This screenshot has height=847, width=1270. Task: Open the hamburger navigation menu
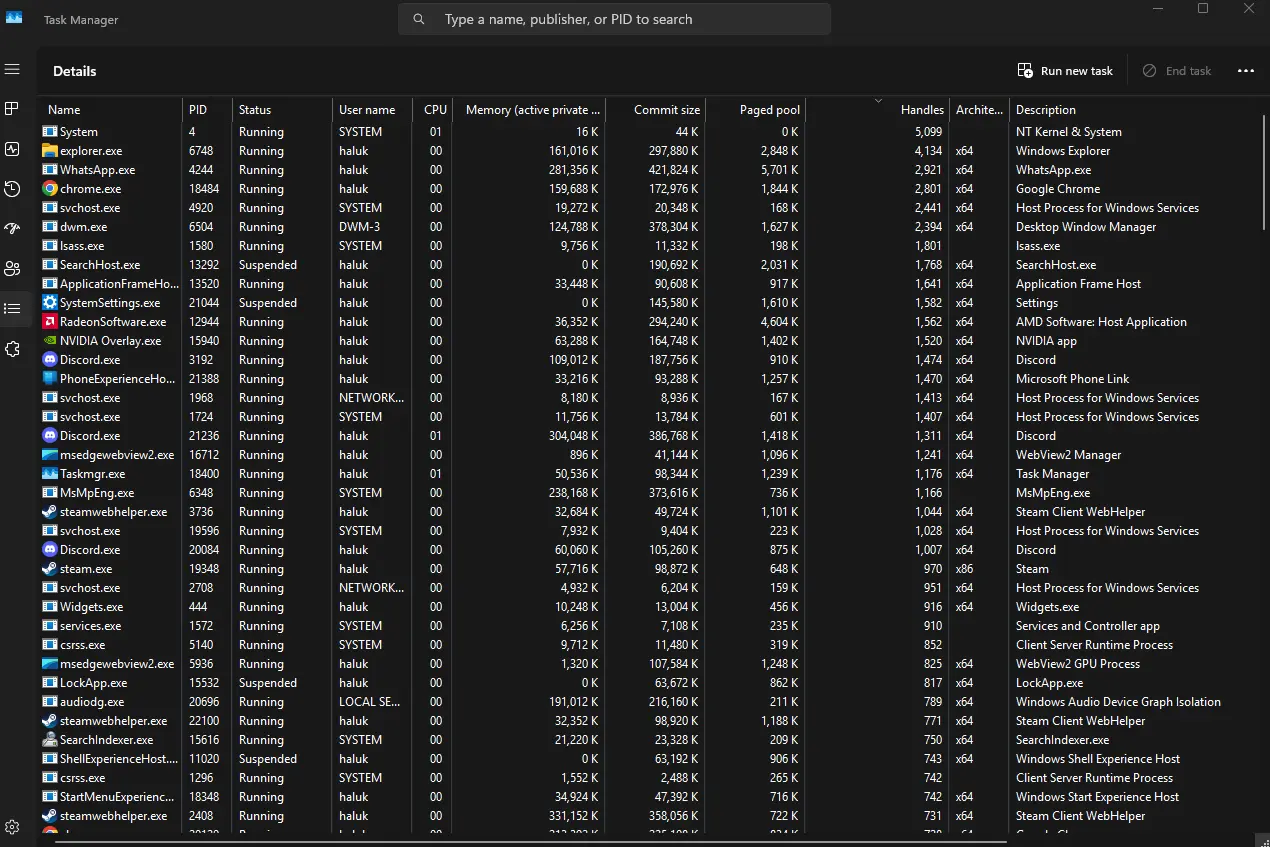12,69
